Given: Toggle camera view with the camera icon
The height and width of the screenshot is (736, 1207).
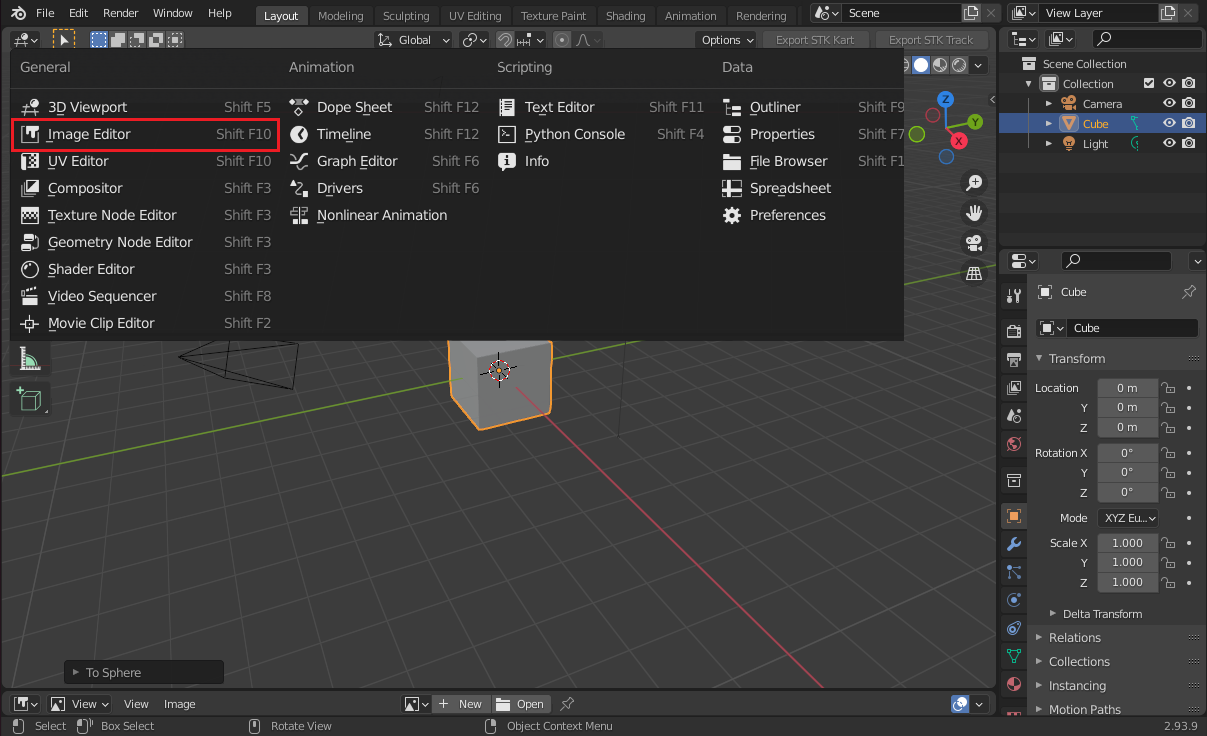Looking at the screenshot, I should click(973, 243).
